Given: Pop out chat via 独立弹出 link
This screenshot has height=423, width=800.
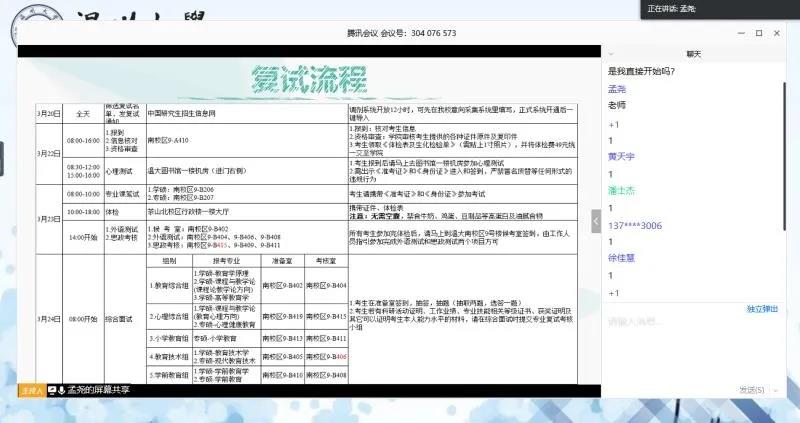Looking at the screenshot, I should coord(761,309).
